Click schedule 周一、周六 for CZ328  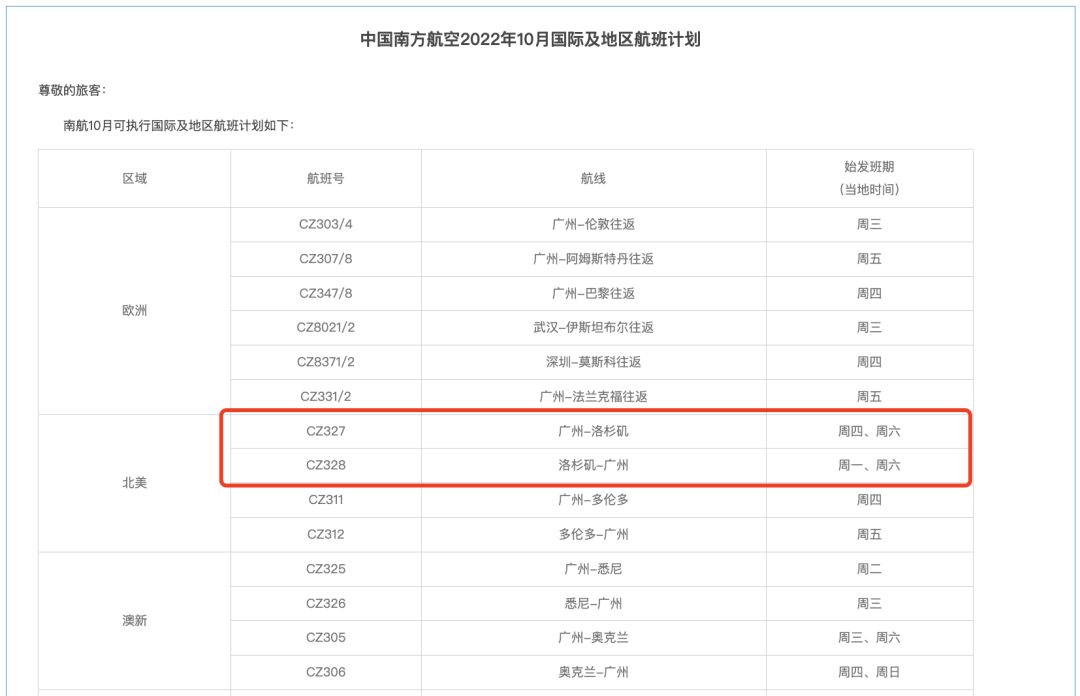[869, 465]
